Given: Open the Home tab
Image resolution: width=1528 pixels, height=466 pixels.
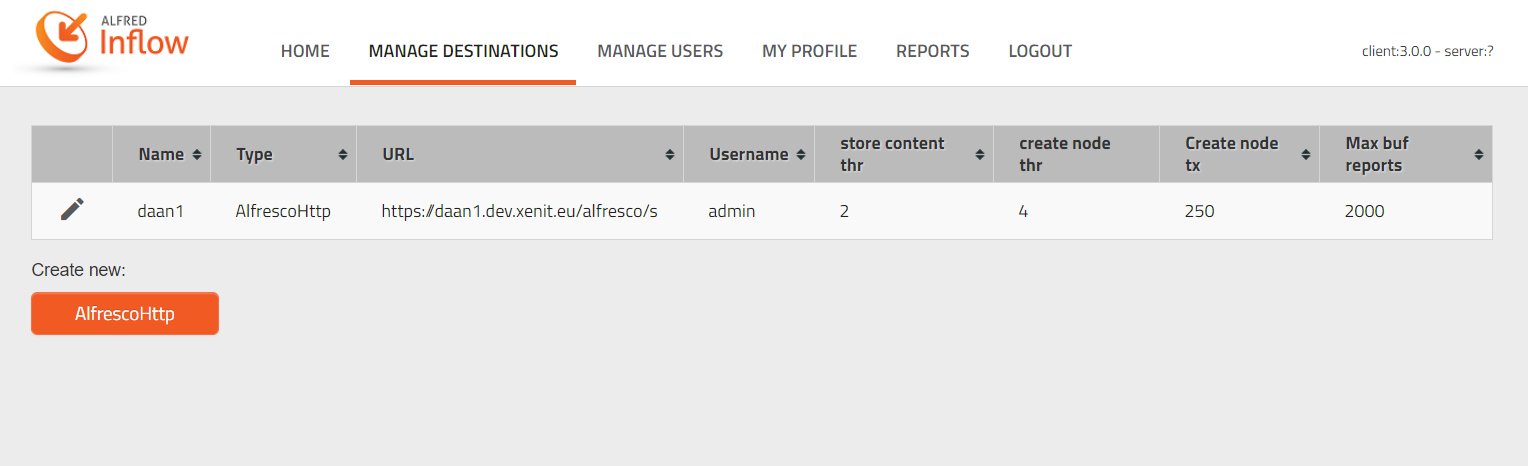Looking at the screenshot, I should coord(305,51).
